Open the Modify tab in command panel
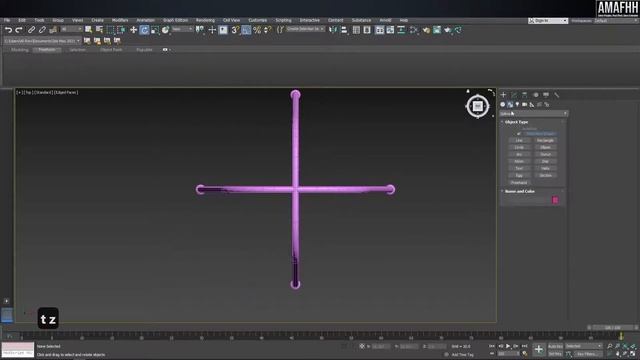The height and width of the screenshot is (360, 640). [514, 95]
